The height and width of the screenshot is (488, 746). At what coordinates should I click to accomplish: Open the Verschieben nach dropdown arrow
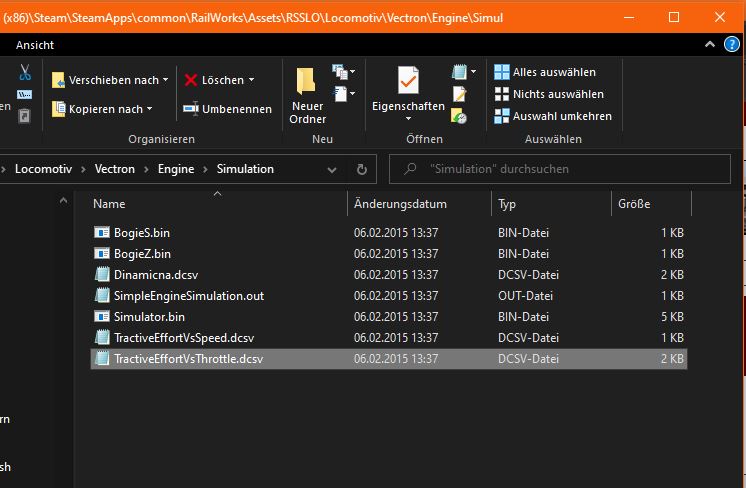point(165,80)
